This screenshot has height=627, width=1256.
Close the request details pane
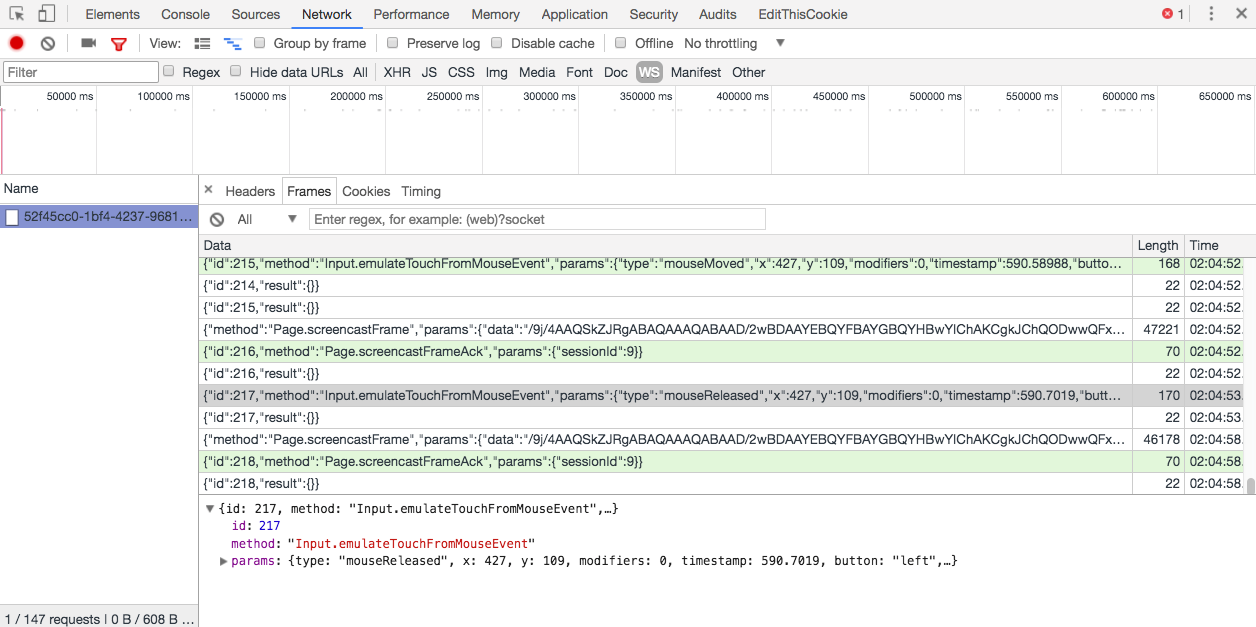point(208,190)
